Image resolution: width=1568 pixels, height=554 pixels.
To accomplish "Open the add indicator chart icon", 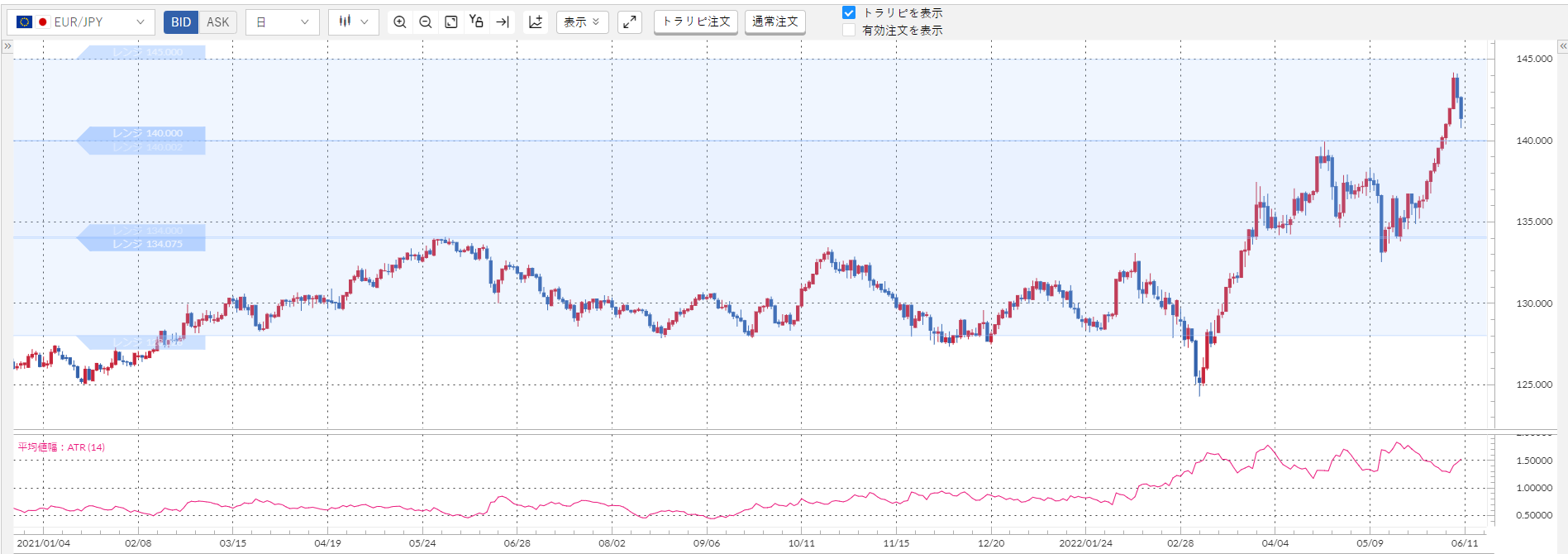I will click(x=536, y=22).
